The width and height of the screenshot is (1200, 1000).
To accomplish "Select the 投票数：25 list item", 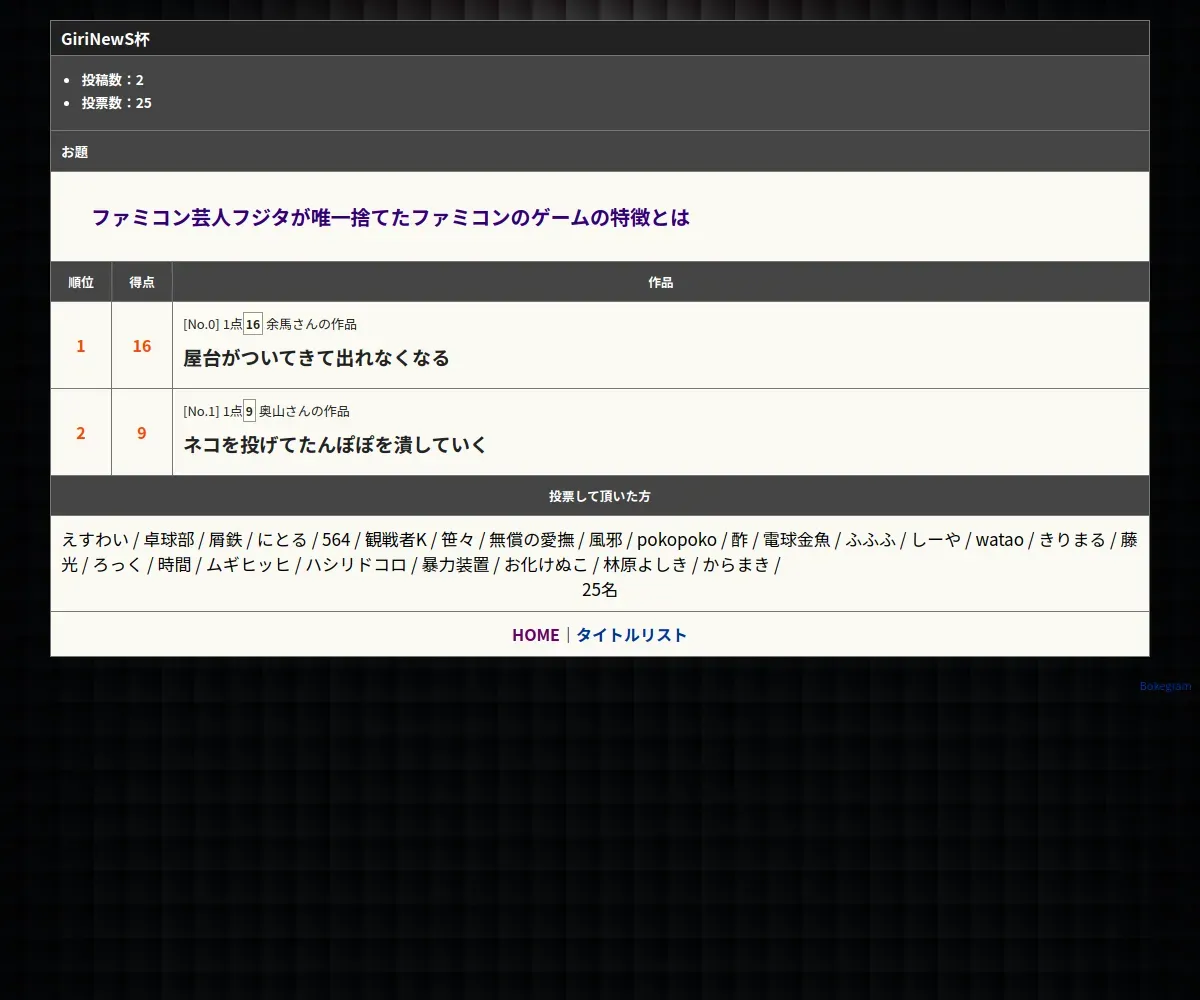I will [117, 103].
